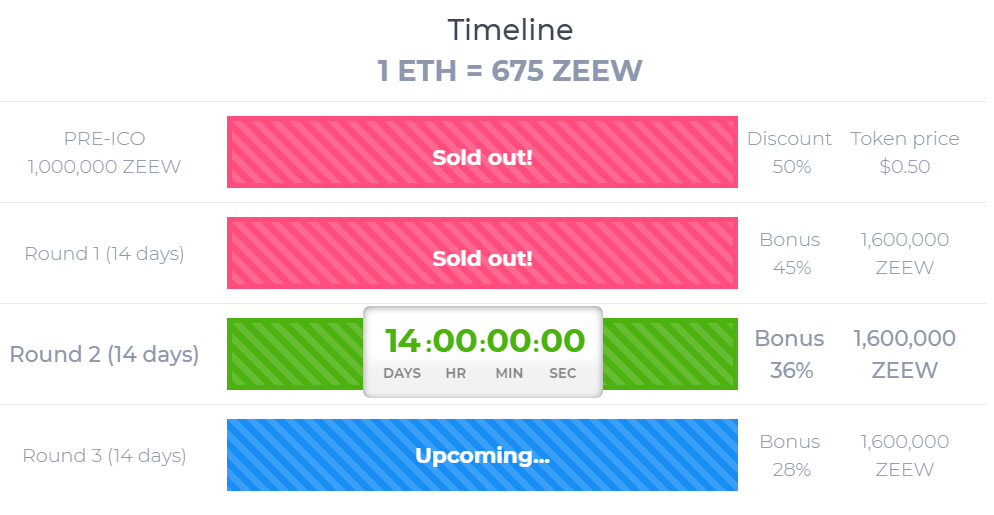Click Round 2's 1,600,000 ZEEW amount

coord(905,354)
